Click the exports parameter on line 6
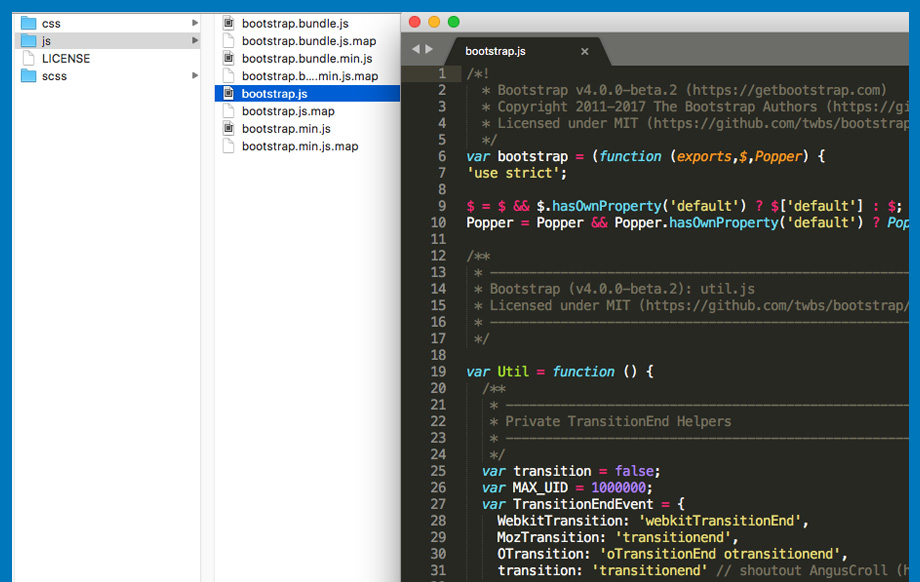920x582 pixels. (x=704, y=157)
